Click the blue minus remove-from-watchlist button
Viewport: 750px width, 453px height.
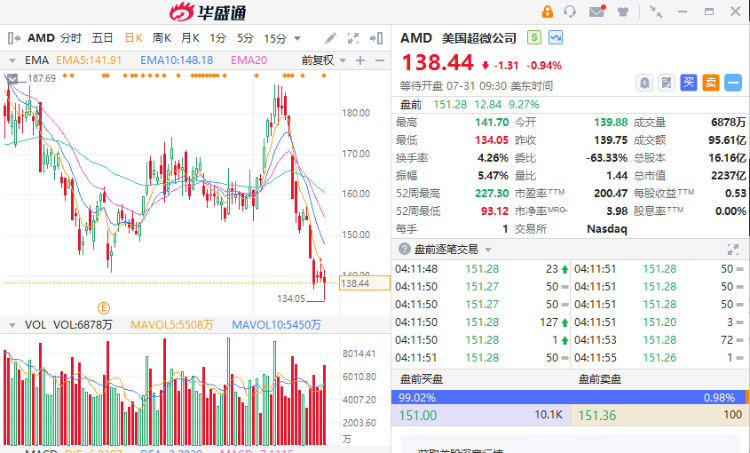point(733,82)
